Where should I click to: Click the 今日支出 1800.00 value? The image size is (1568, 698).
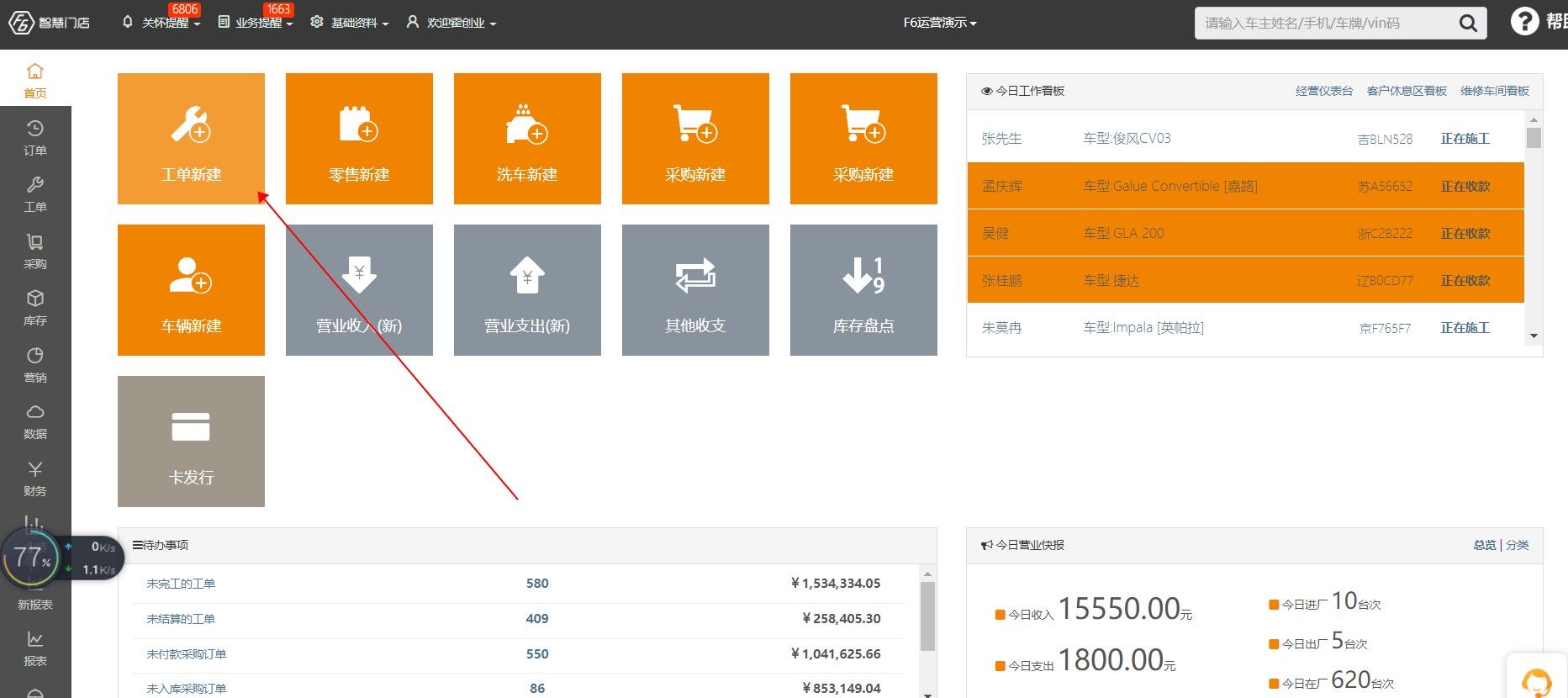click(x=1117, y=660)
